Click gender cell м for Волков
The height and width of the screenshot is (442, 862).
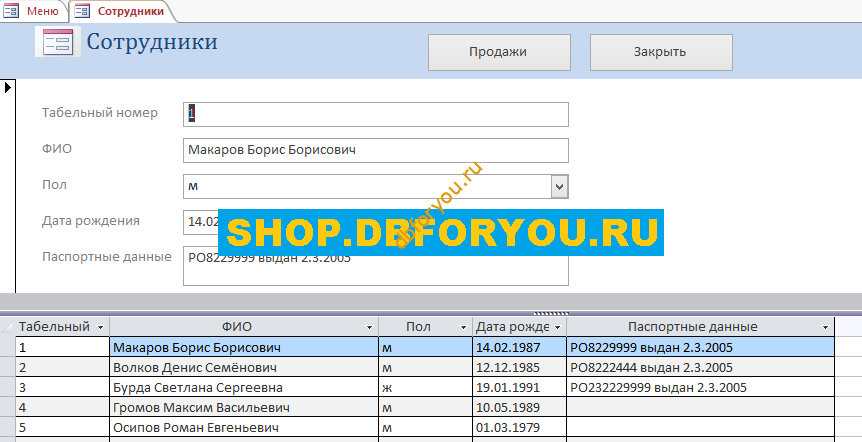tap(426, 367)
